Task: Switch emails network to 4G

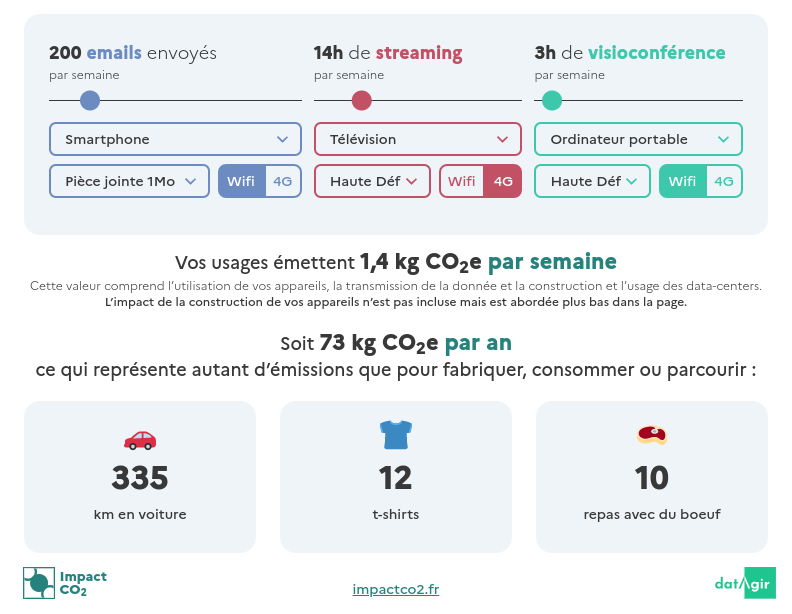Action: [x=283, y=181]
